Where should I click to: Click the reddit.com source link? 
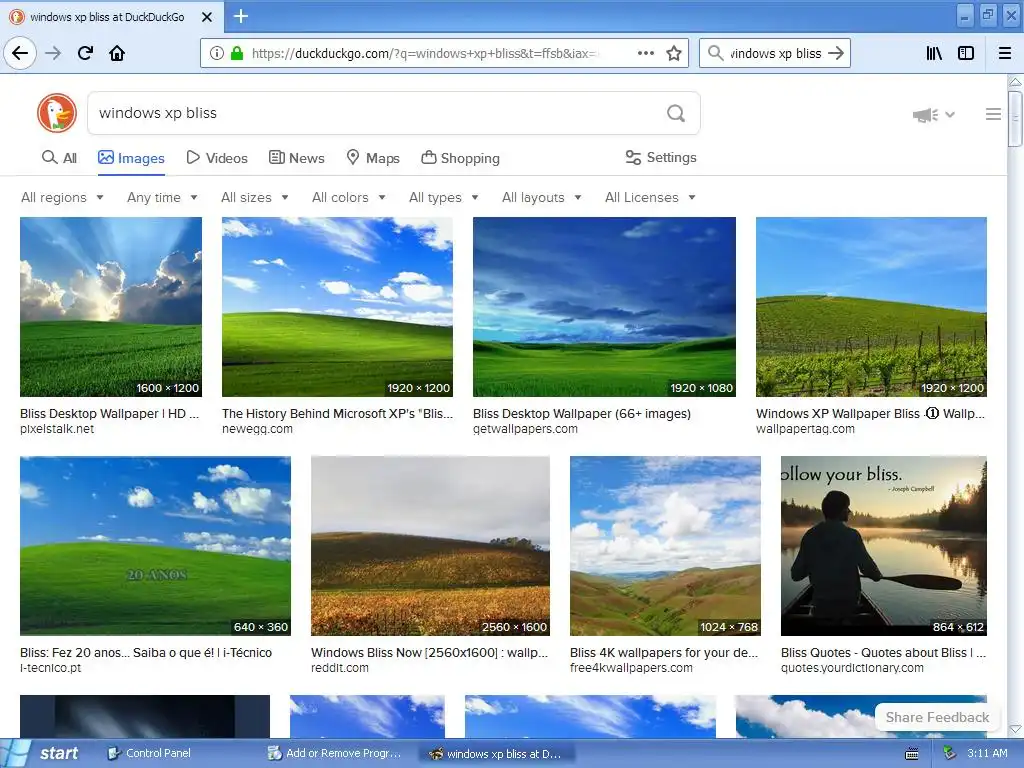[x=340, y=668]
